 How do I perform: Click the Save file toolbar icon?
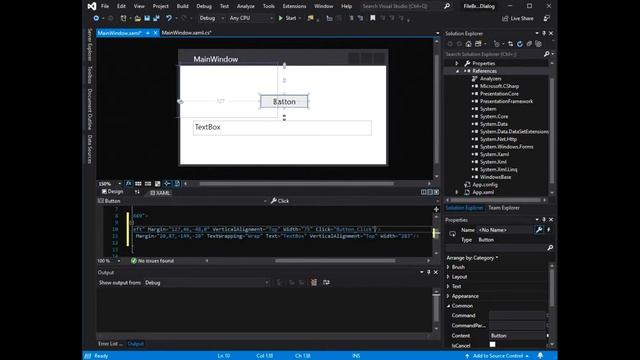point(147,18)
